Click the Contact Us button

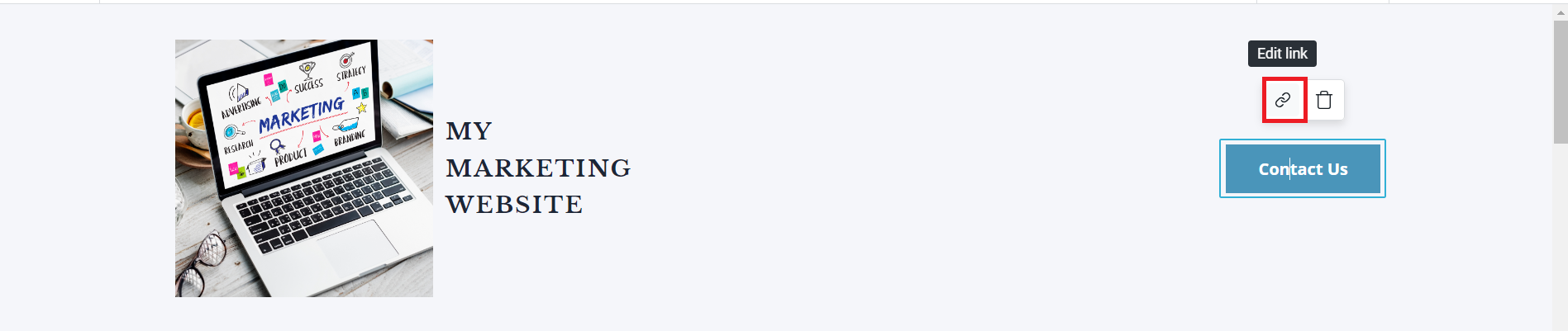pos(1303,169)
